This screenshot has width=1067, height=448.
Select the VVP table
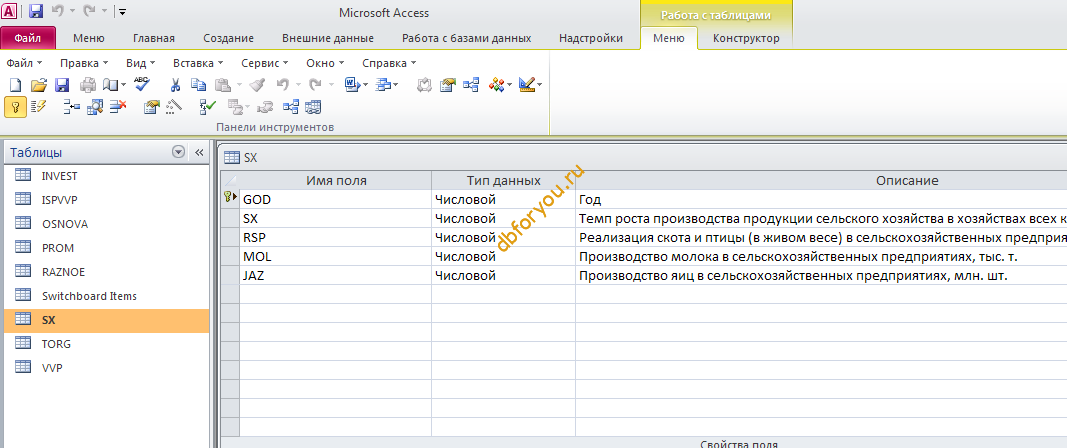tap(107, 368)
